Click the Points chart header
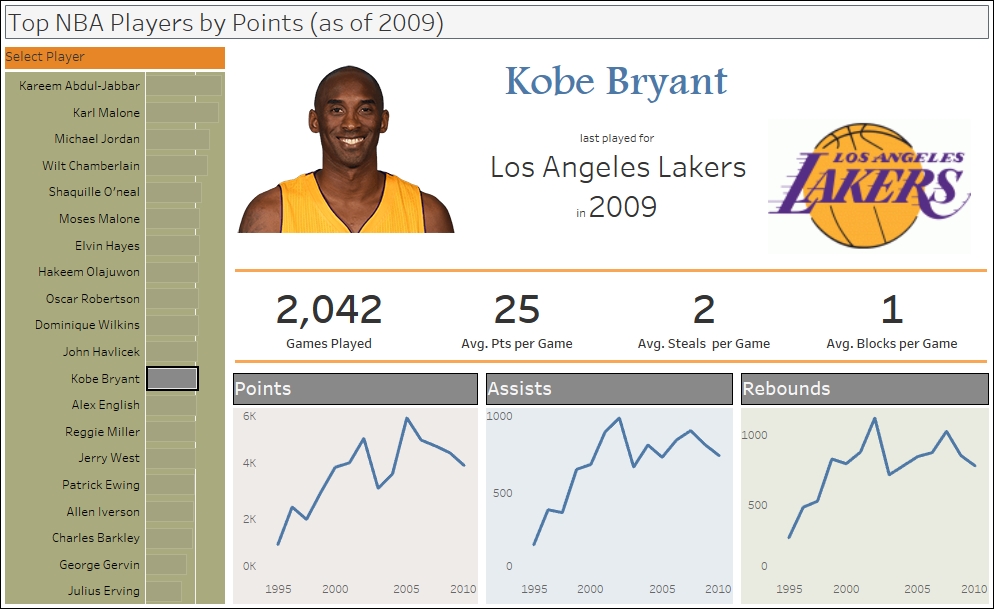The image size is (994, 609). pyautogui.click(x=355, y=388)
